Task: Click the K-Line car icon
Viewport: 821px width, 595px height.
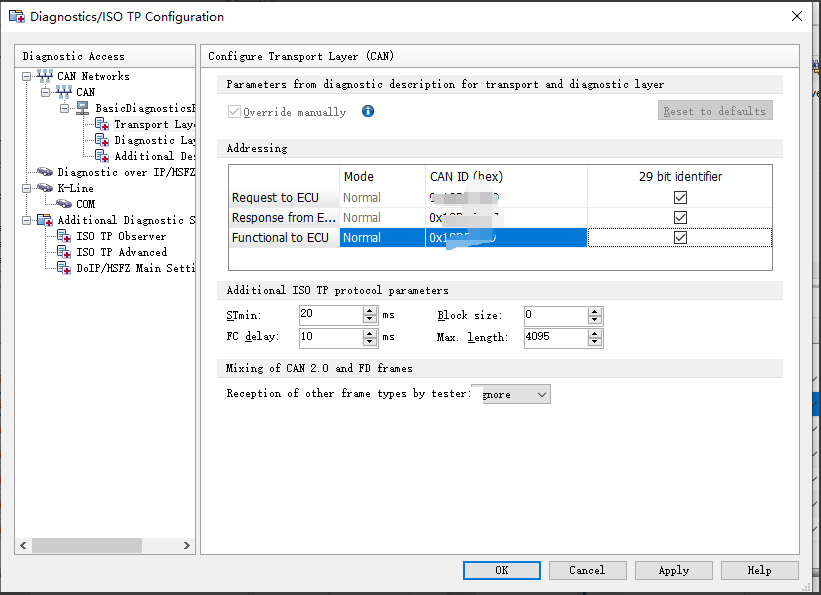Action: 45,188
